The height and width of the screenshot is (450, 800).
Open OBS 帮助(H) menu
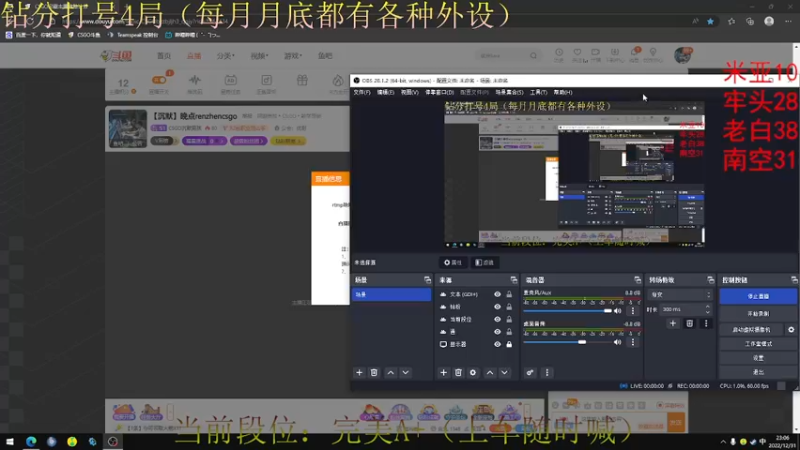pyautogui.click(x=563, y=92)
